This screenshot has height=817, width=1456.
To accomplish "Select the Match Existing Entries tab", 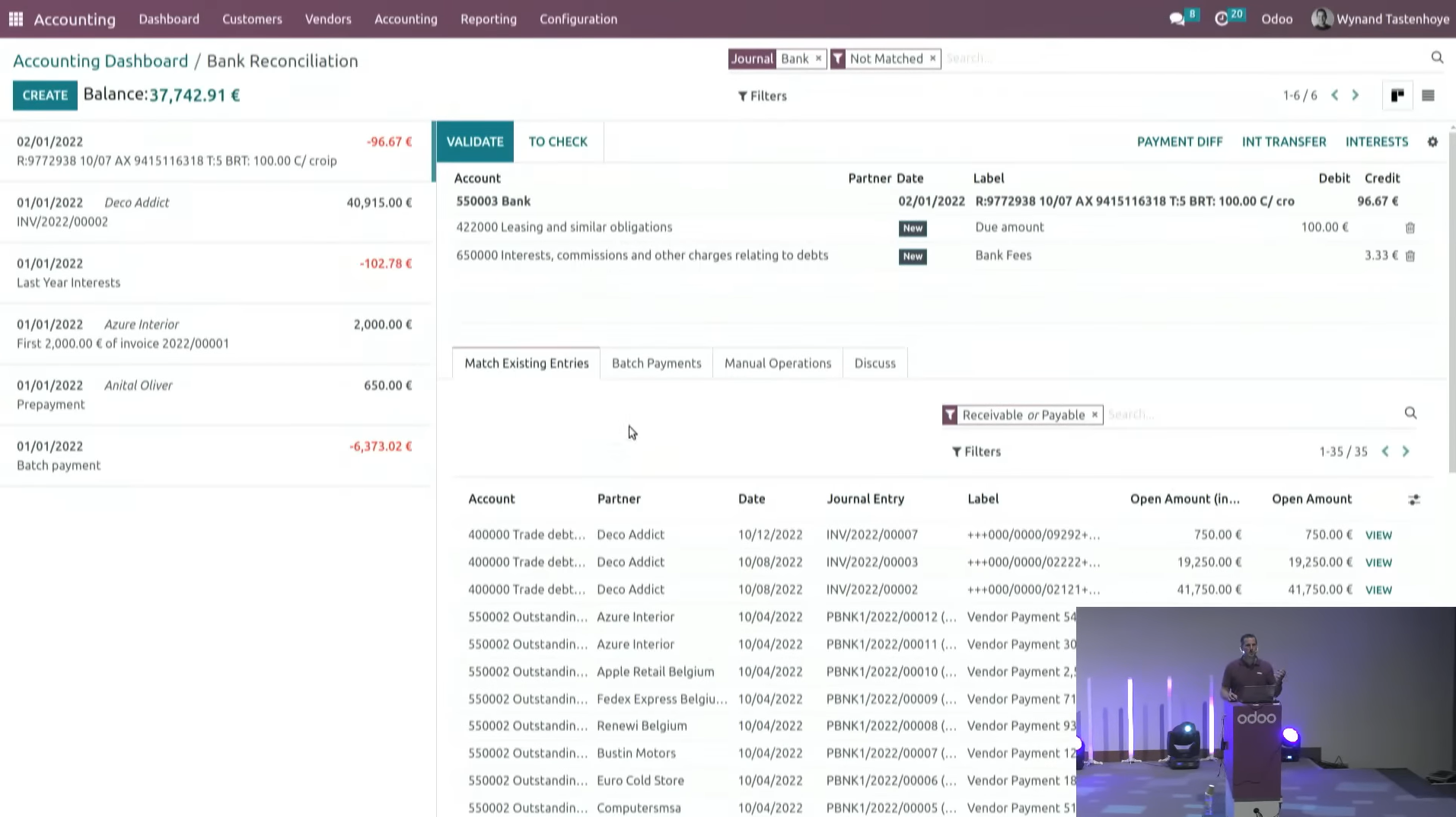I will [x=527, y=363].
